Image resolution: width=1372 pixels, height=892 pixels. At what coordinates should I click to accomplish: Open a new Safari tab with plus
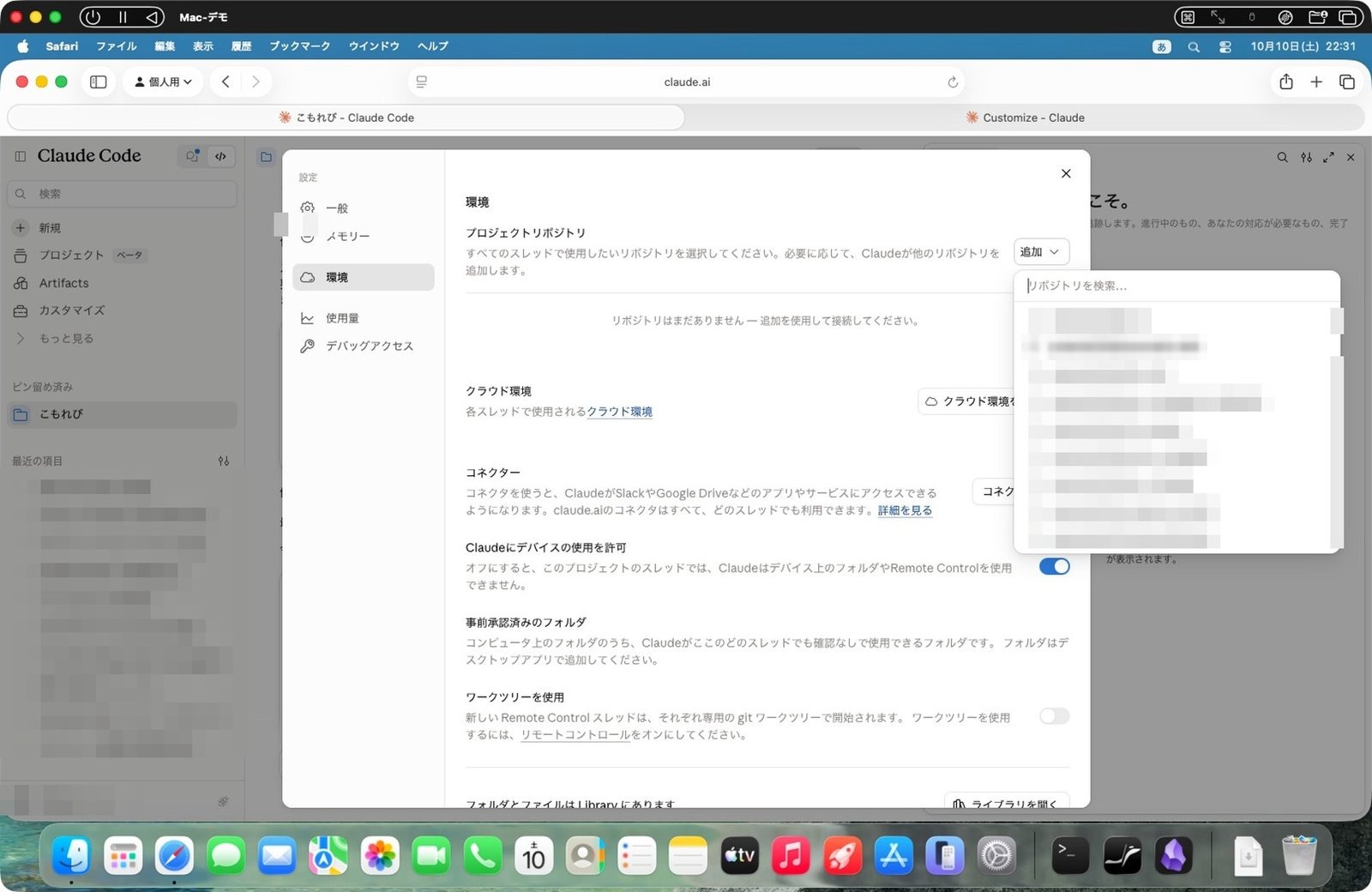point(1316,81)
